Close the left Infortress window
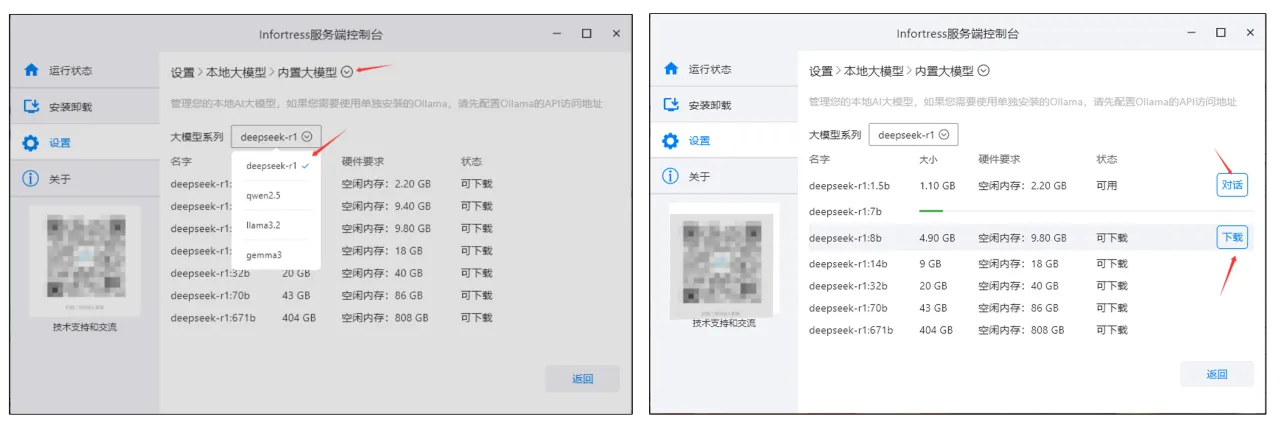This screenshot has height=429, width=1280. (x=617, y=33)
